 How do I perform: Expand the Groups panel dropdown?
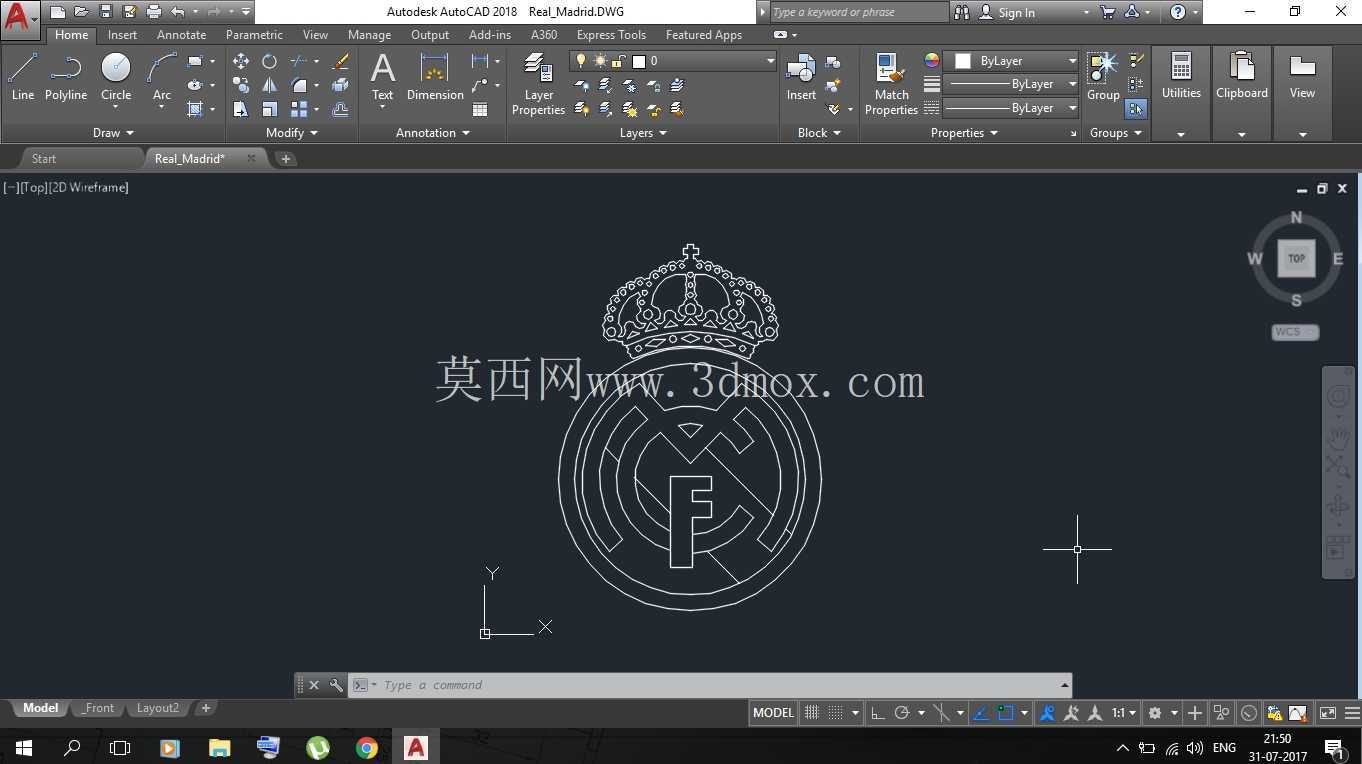[1116, 133]
